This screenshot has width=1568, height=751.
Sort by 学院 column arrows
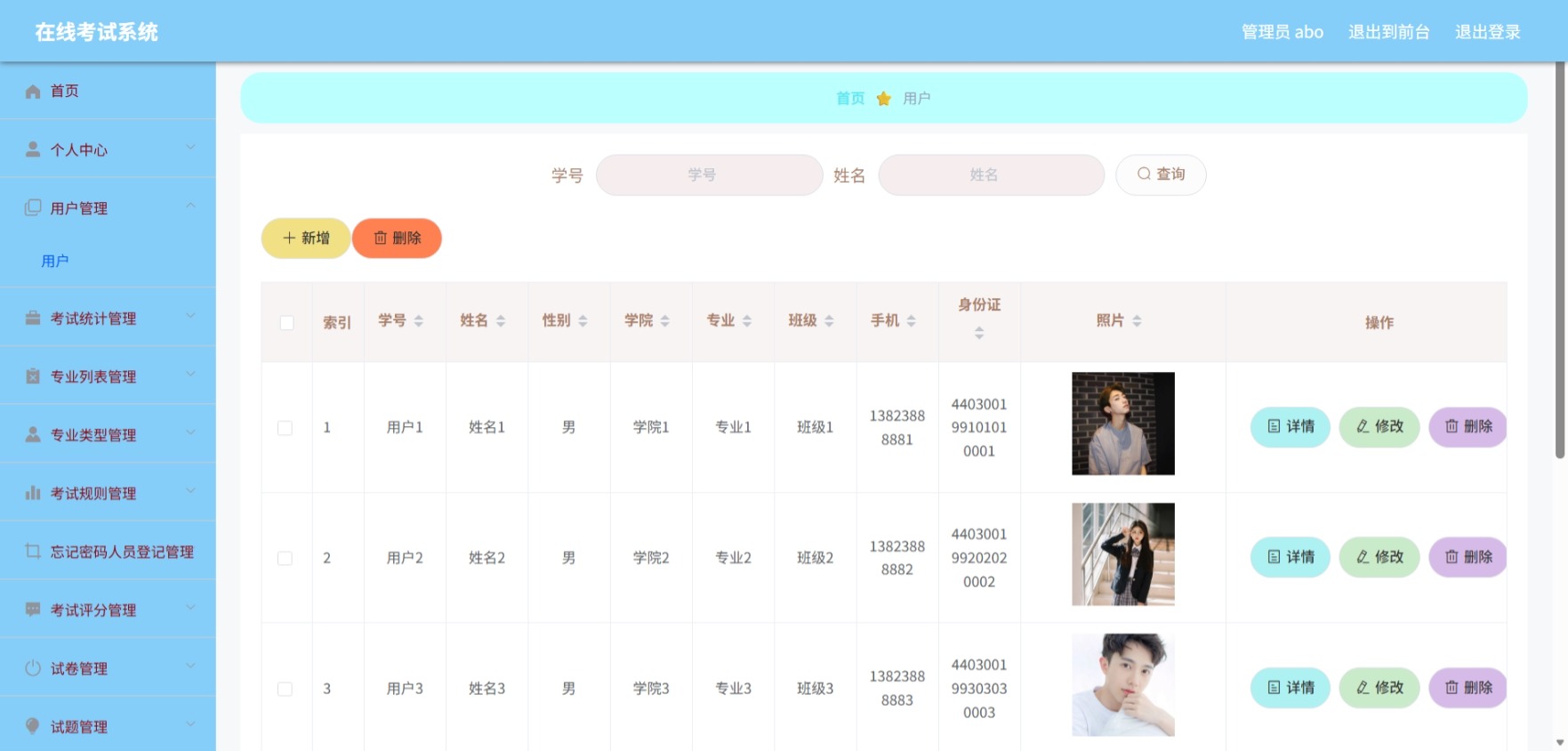click(665, 321)
